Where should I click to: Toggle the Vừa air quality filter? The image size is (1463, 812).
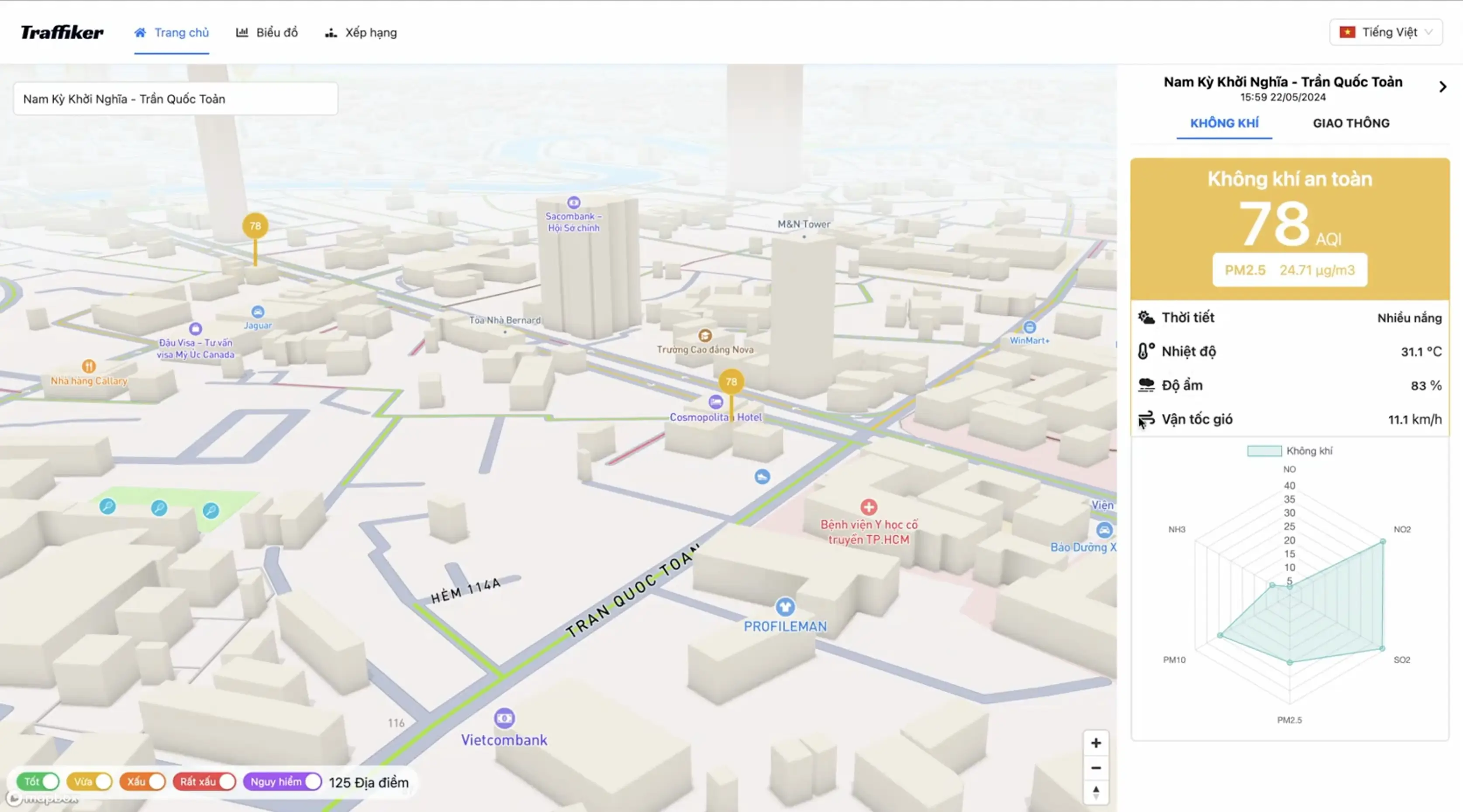click(x=90, y=781)
